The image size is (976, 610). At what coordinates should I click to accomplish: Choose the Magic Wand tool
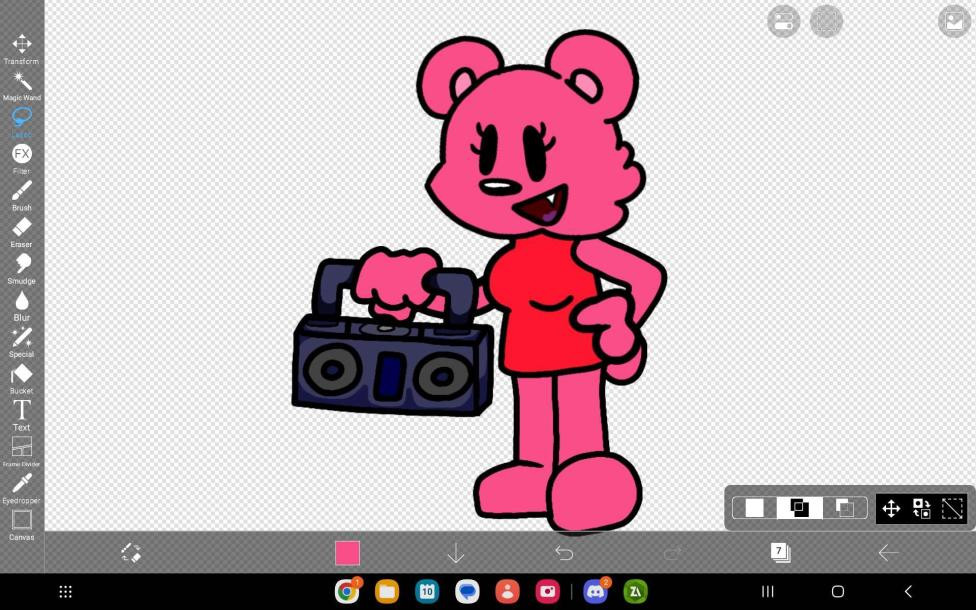coord(21,82)
